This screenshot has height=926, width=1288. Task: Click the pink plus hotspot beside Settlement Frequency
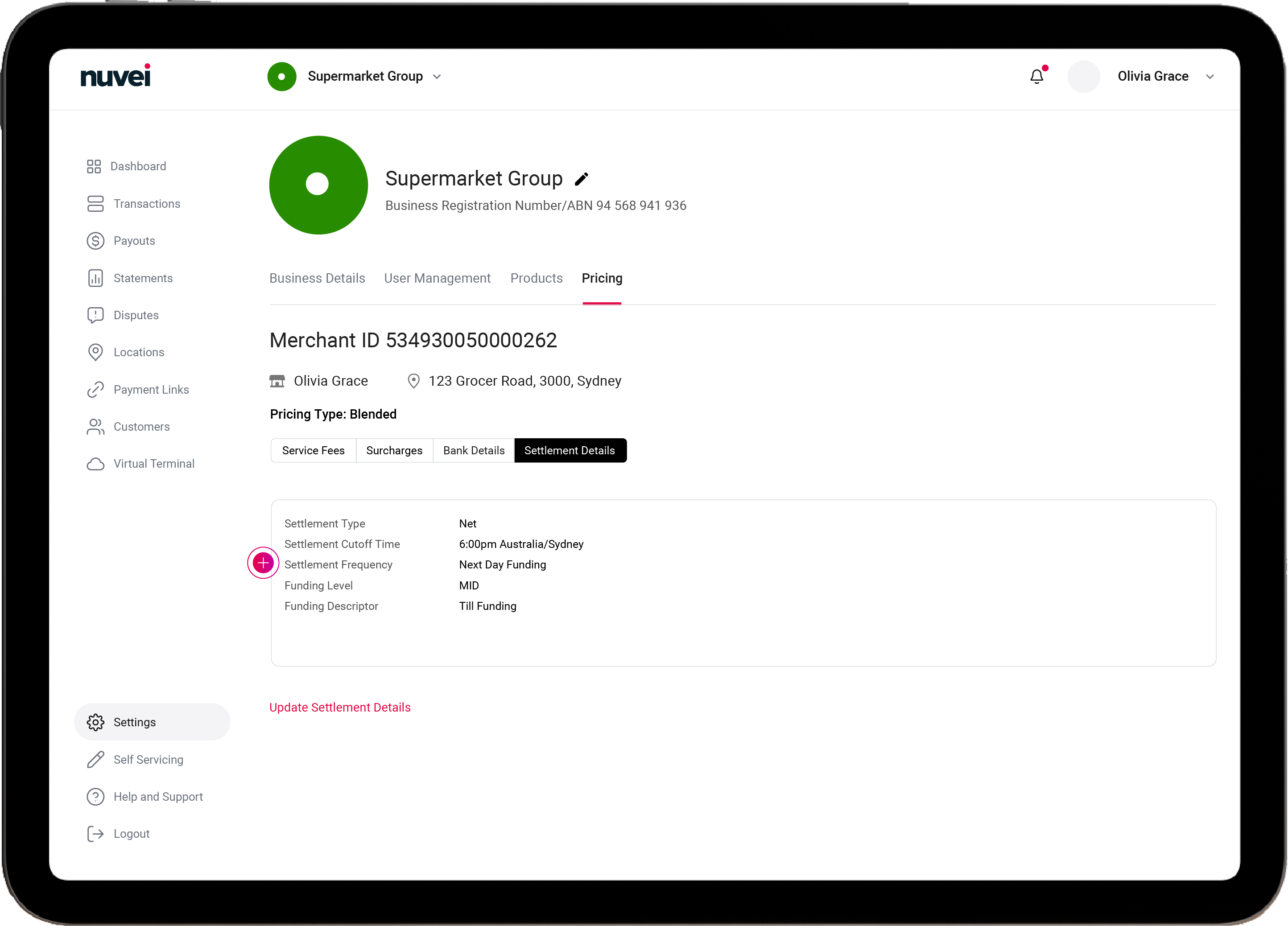(263, 563)
